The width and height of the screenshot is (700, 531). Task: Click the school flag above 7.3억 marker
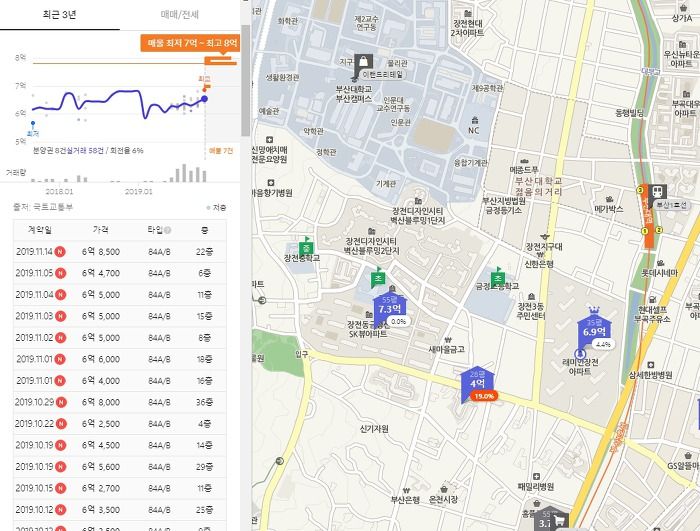pyautogui.click(x=378, y=278)
